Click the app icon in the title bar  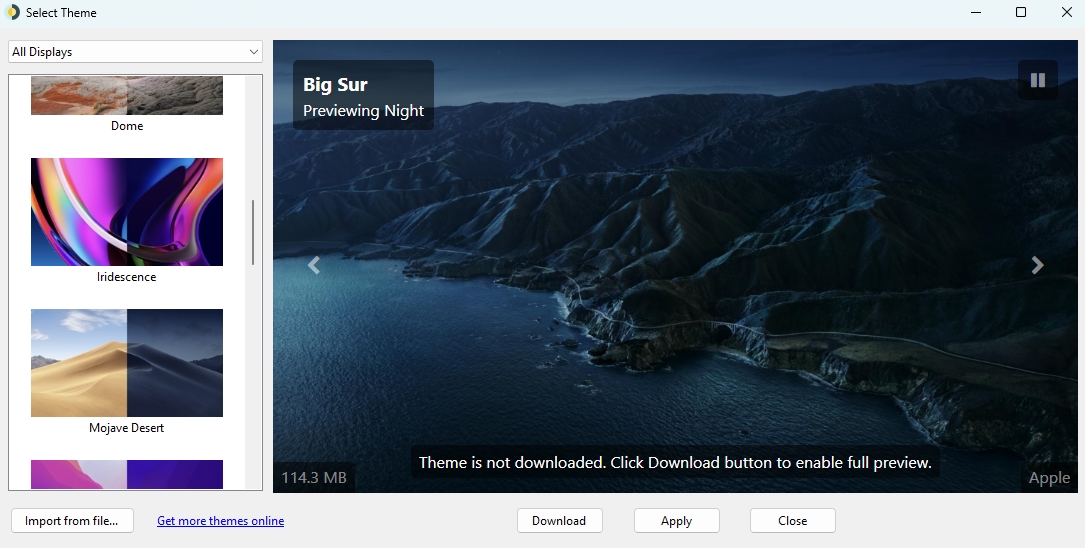pos(13,13)
